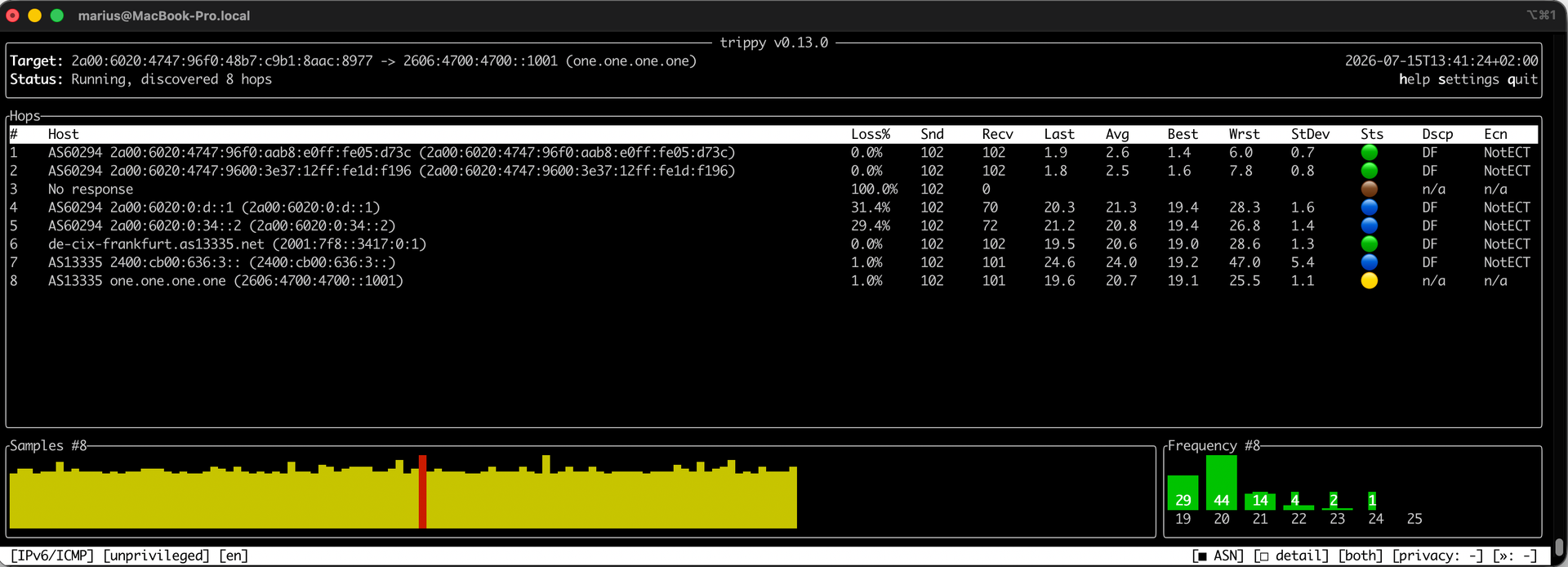1568x567 pixels.
Task: Click the green status circle for hop 2
Action: (x=1370, y=171)
